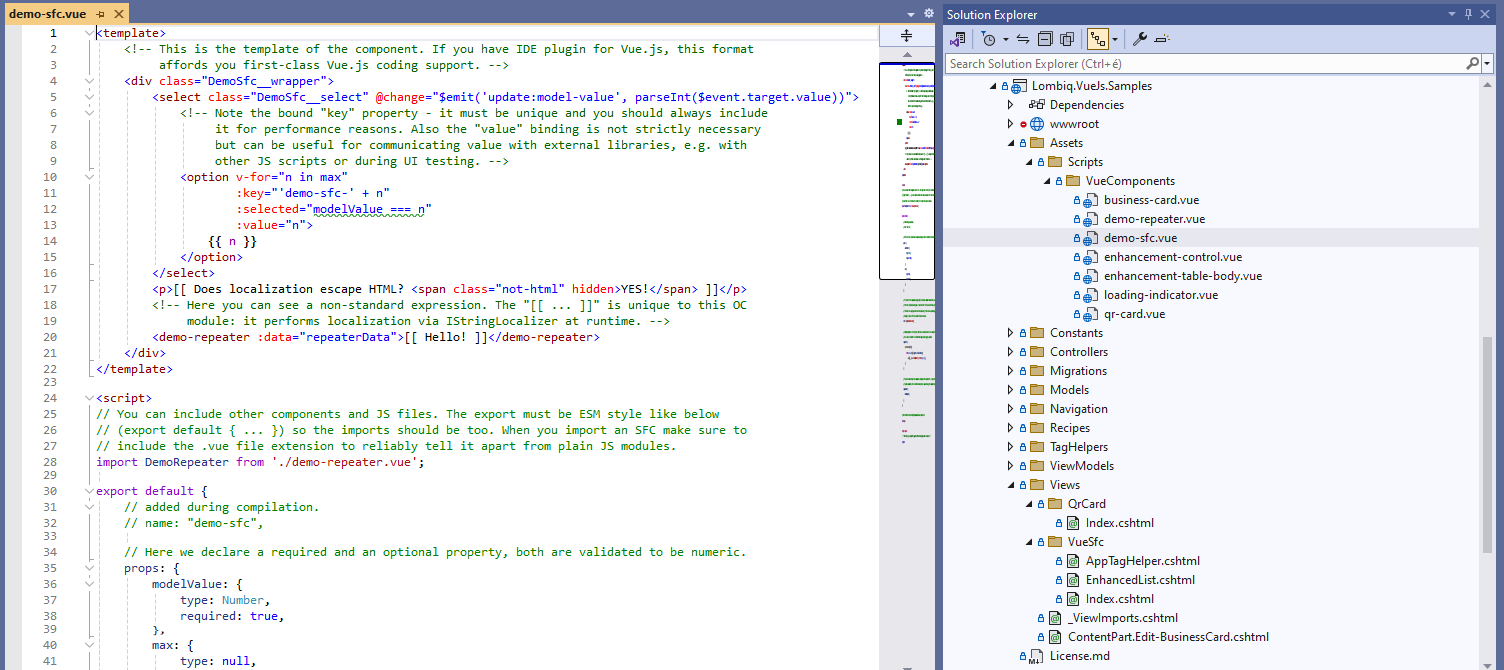The image size is (1504, 670).
Task: Open Solution Explorer window position menu
Action: pyautogui.click(x=1453, y=14)
